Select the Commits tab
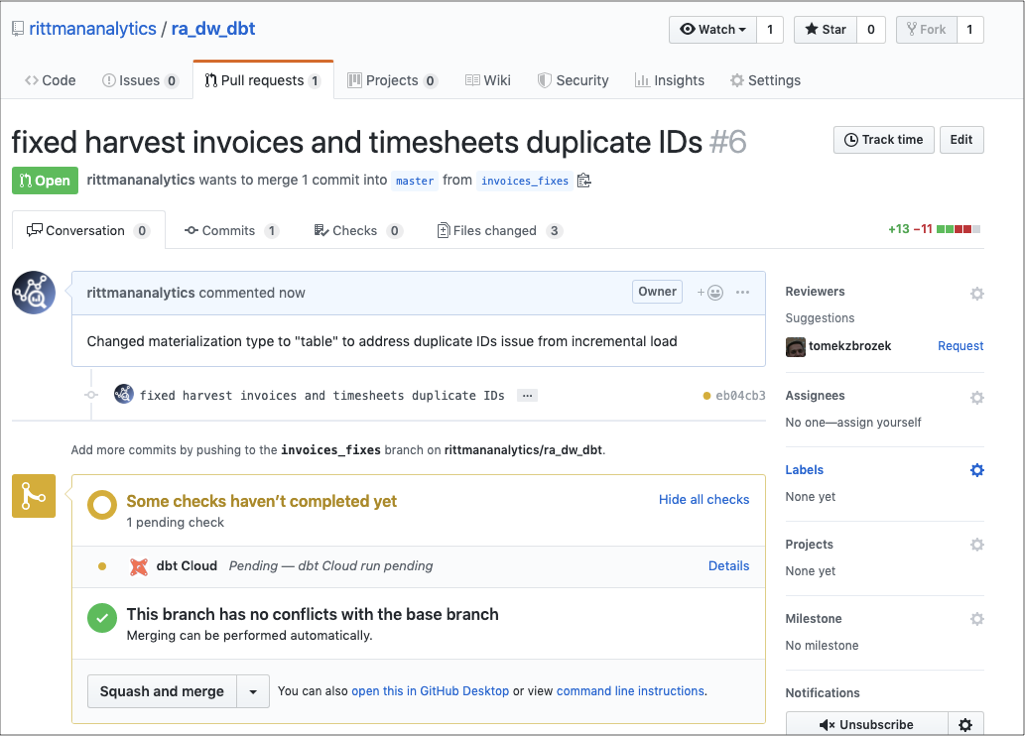This screenshot has width=1025, height=736. coord(231,231)
